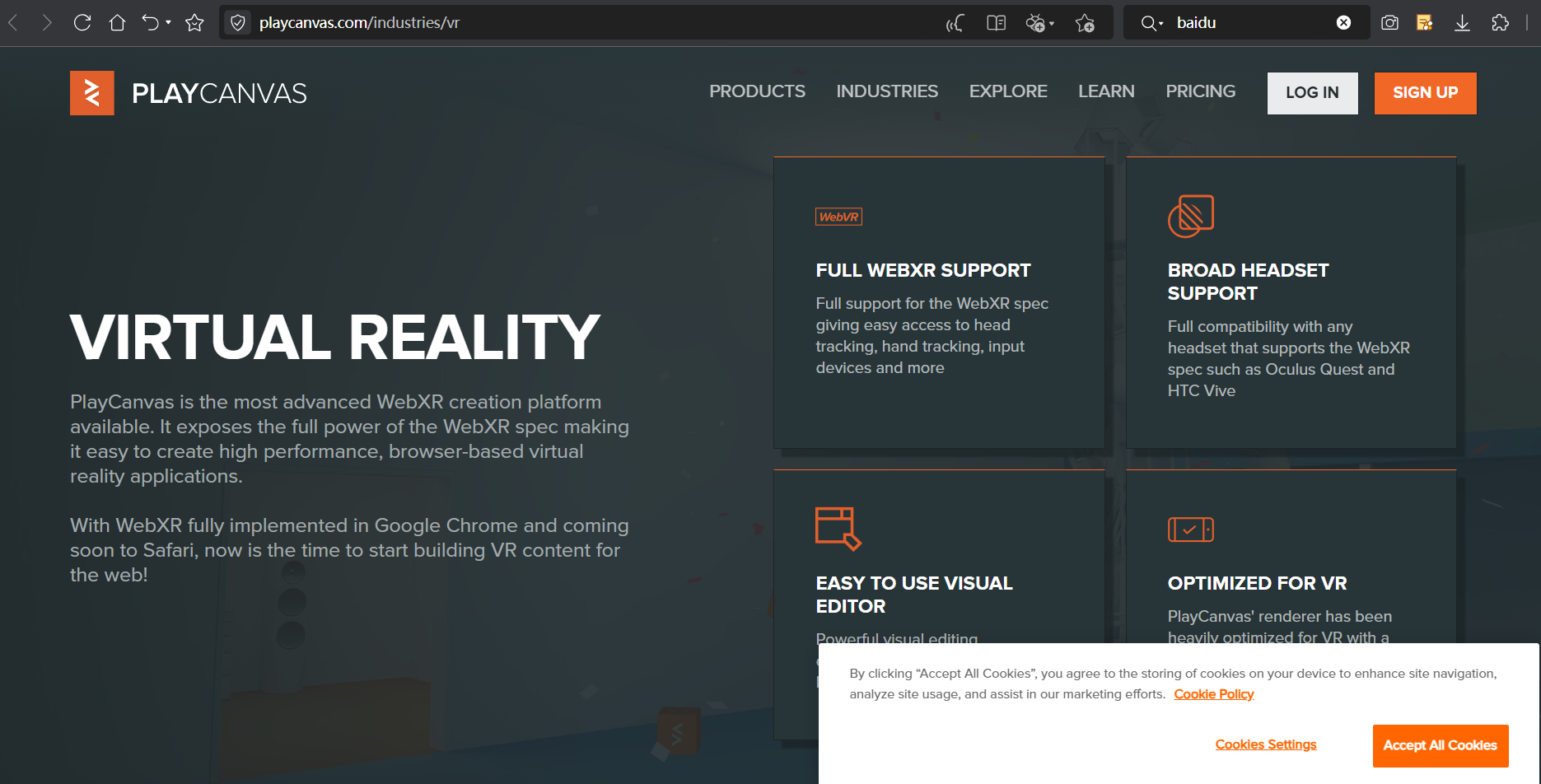Go forward to the next page
Screen dimensions: 1541x784
click(x=47, y=23)
